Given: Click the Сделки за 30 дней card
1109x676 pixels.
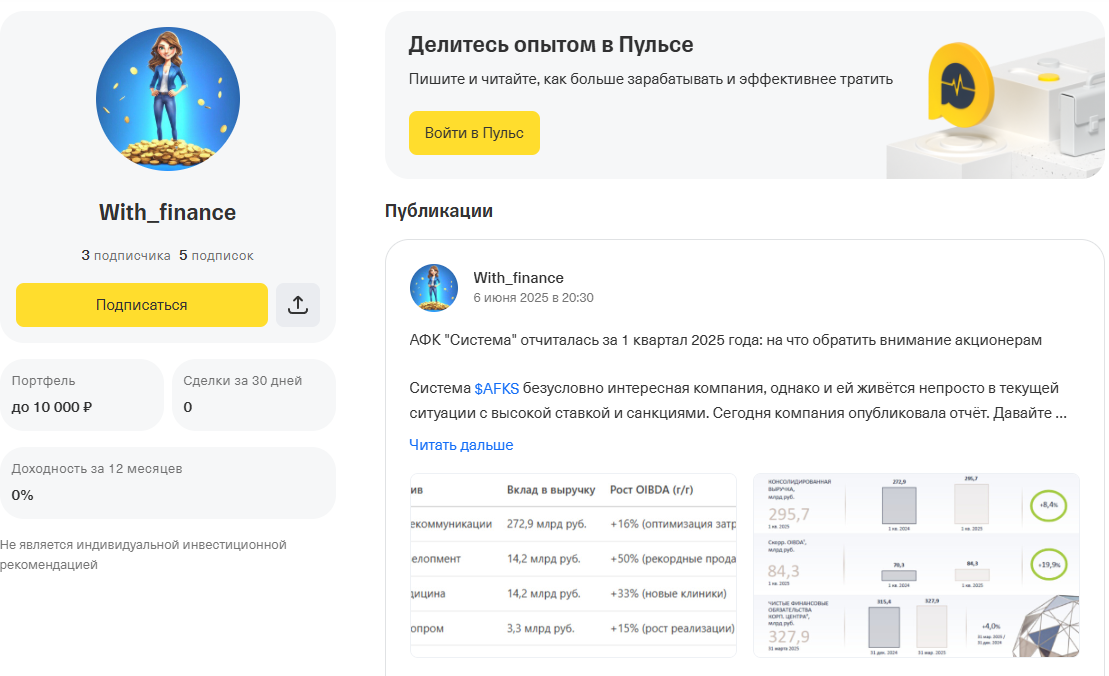Looking at the screenshot, I should coord(254,395).
